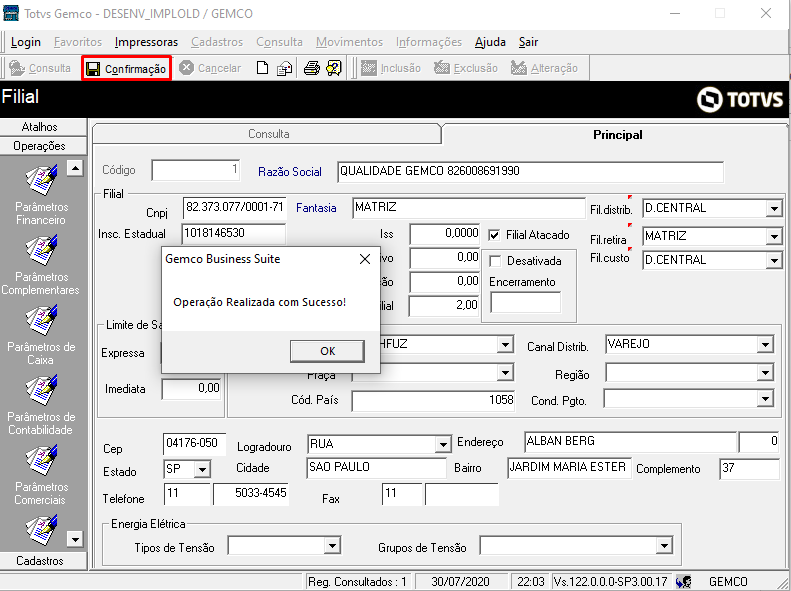The height and width of the screenshot is (591, 791).
Task: Expand the Grupos de Tensão dropdown
Action: tap(664, 546)
